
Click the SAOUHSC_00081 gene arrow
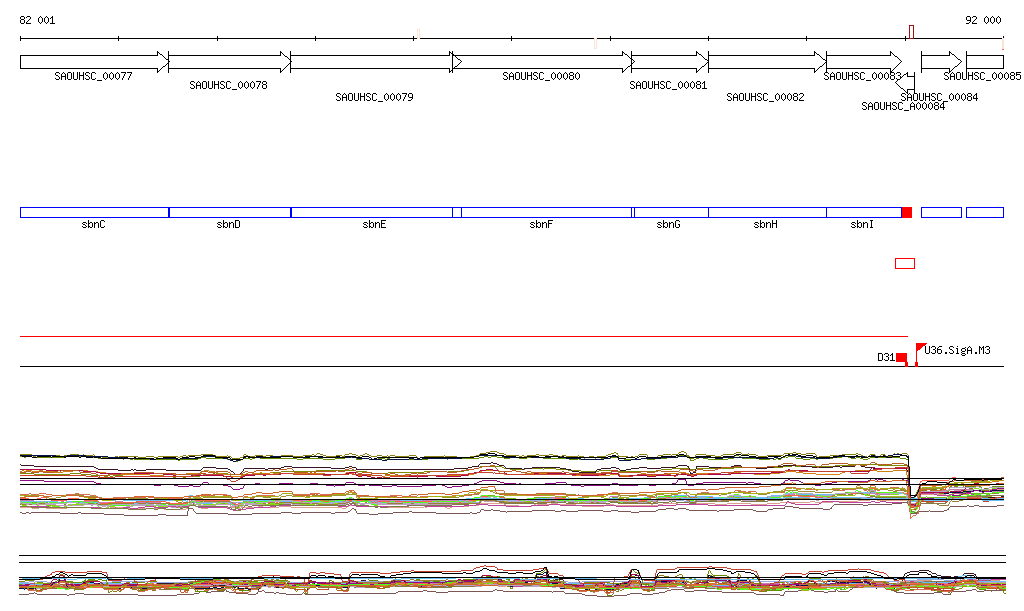669,62
